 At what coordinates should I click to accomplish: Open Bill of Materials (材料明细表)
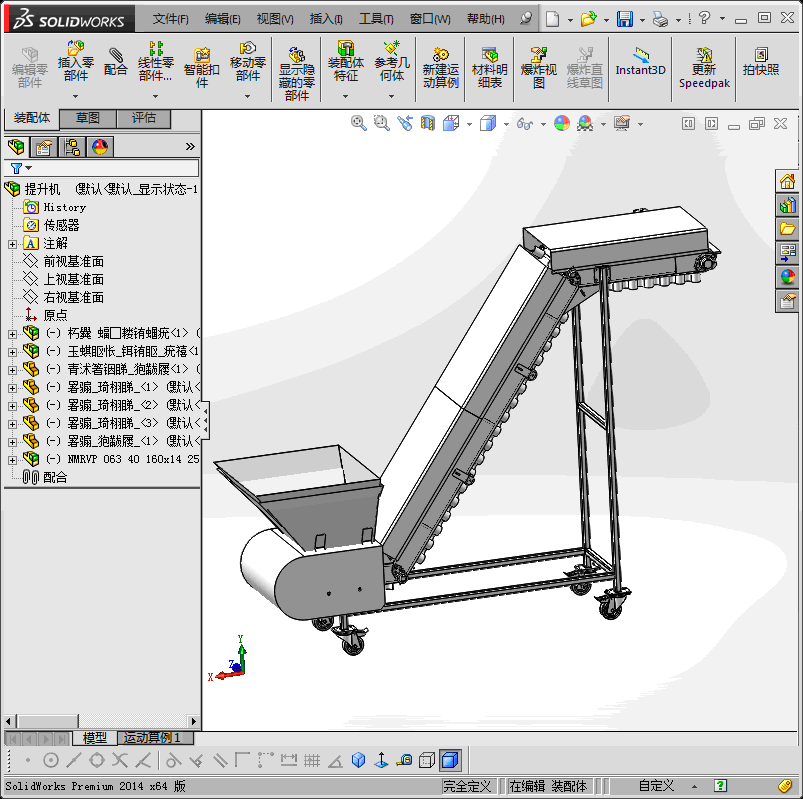point(490,68)
